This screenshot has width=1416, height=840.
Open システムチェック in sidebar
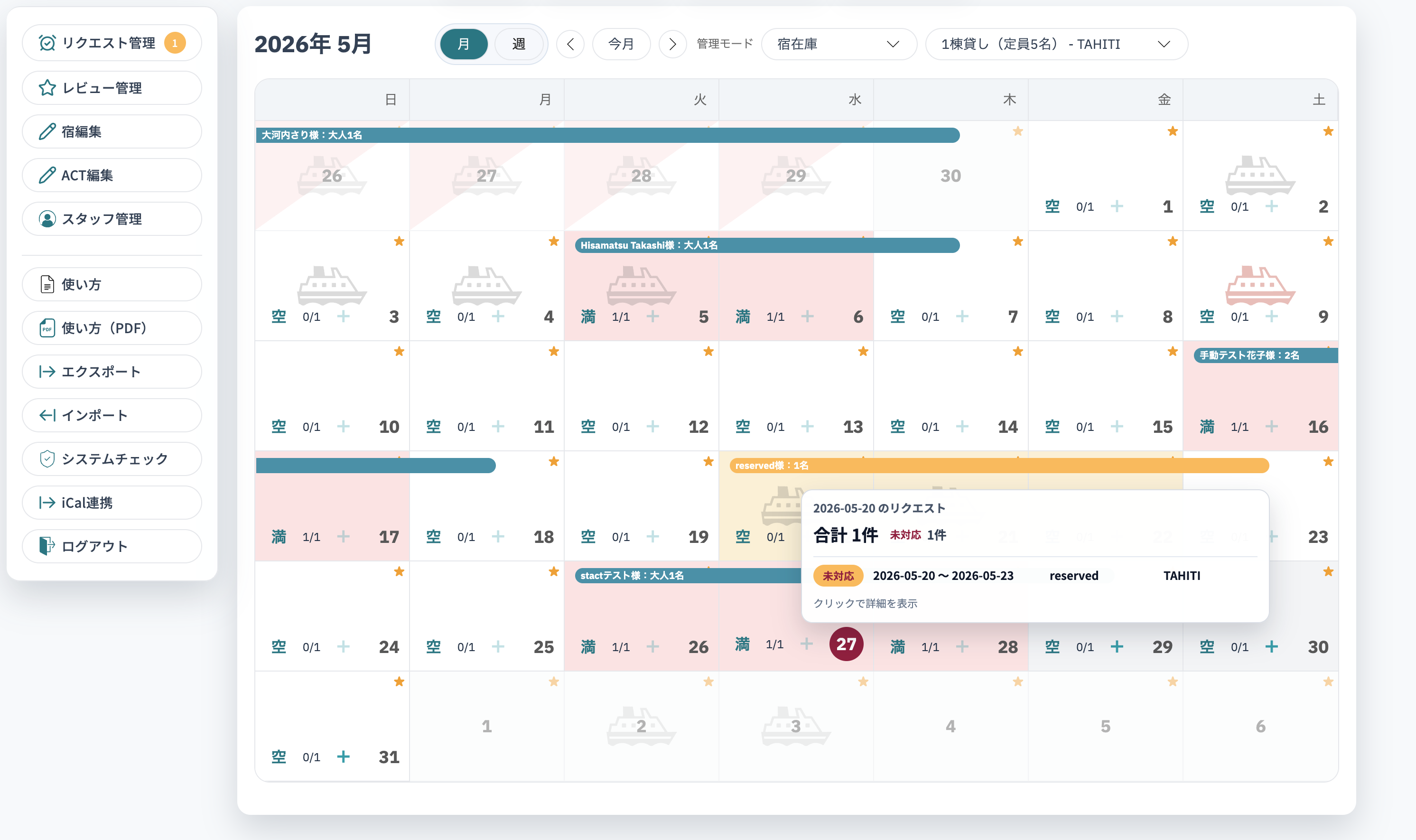tap(112, 458)
